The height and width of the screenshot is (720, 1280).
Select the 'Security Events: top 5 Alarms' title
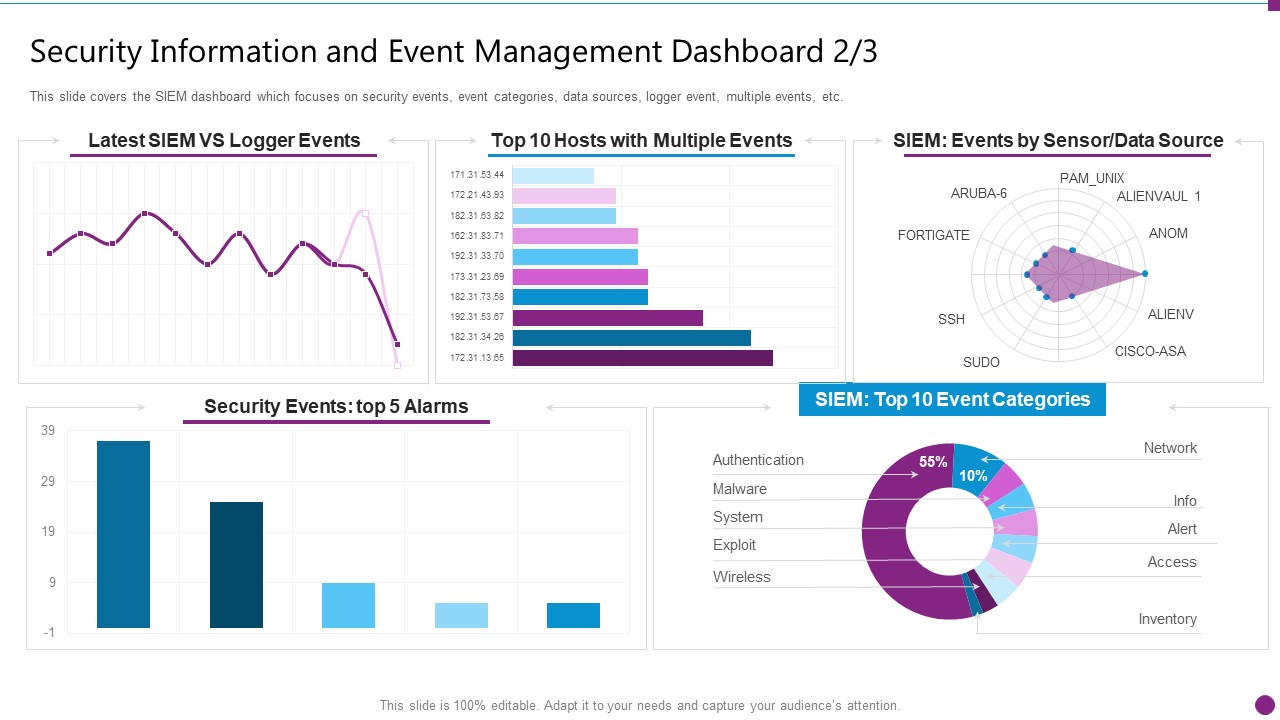pyautogui.click(x=336, y=406)
